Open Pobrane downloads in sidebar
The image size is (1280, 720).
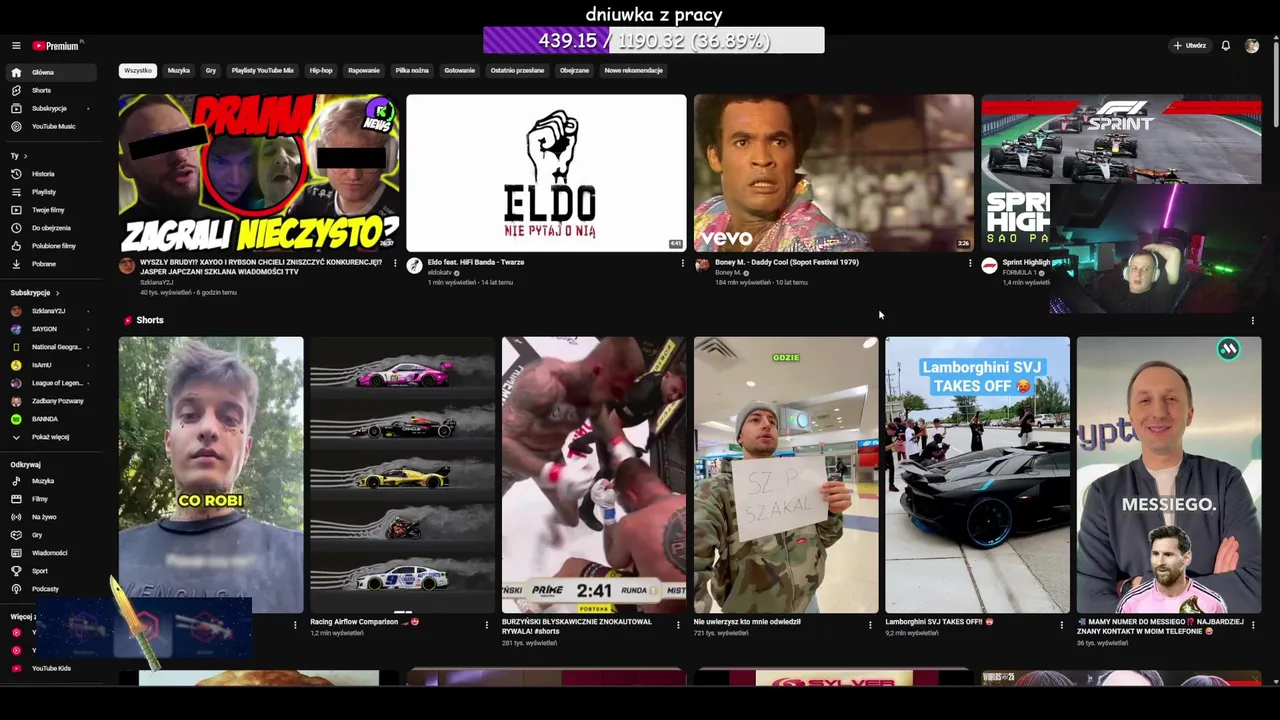pyautogui.click(x=52, y=264)
